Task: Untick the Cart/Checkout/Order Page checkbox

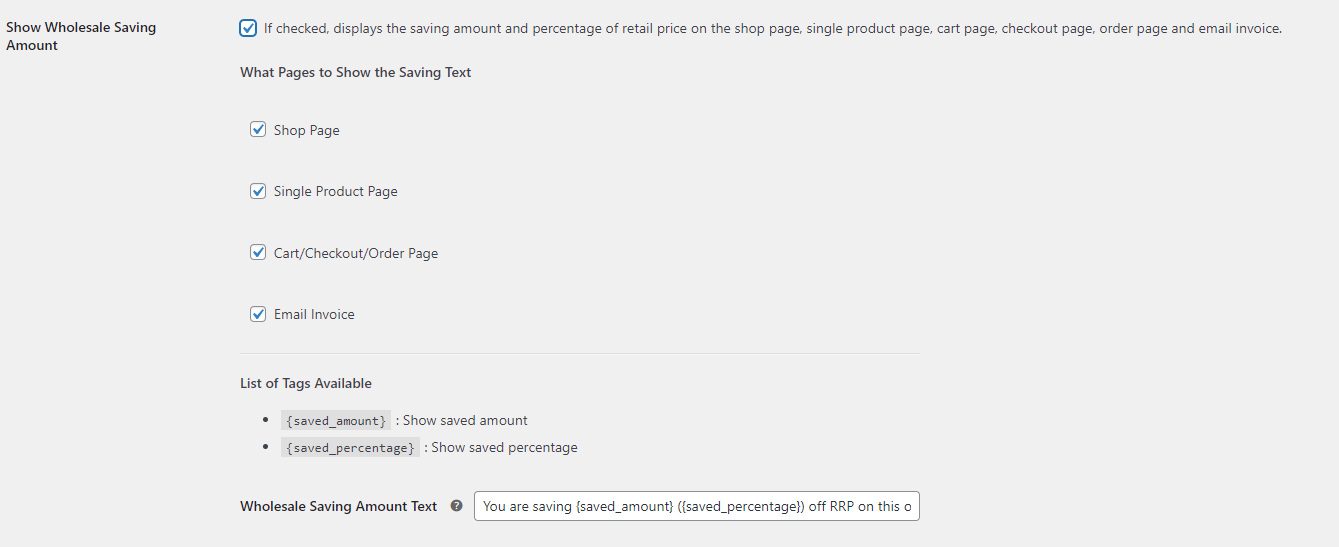Action: tap(258, 253)
